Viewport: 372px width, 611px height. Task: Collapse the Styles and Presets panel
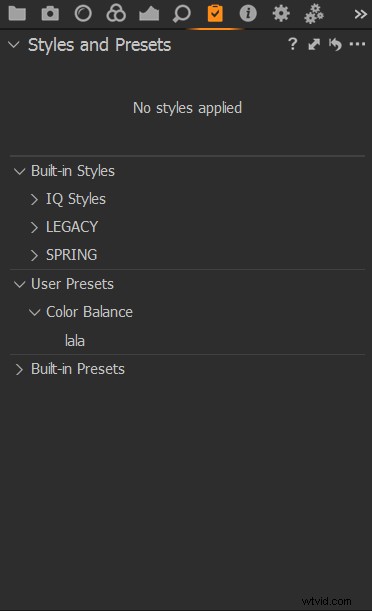point(14,45)
